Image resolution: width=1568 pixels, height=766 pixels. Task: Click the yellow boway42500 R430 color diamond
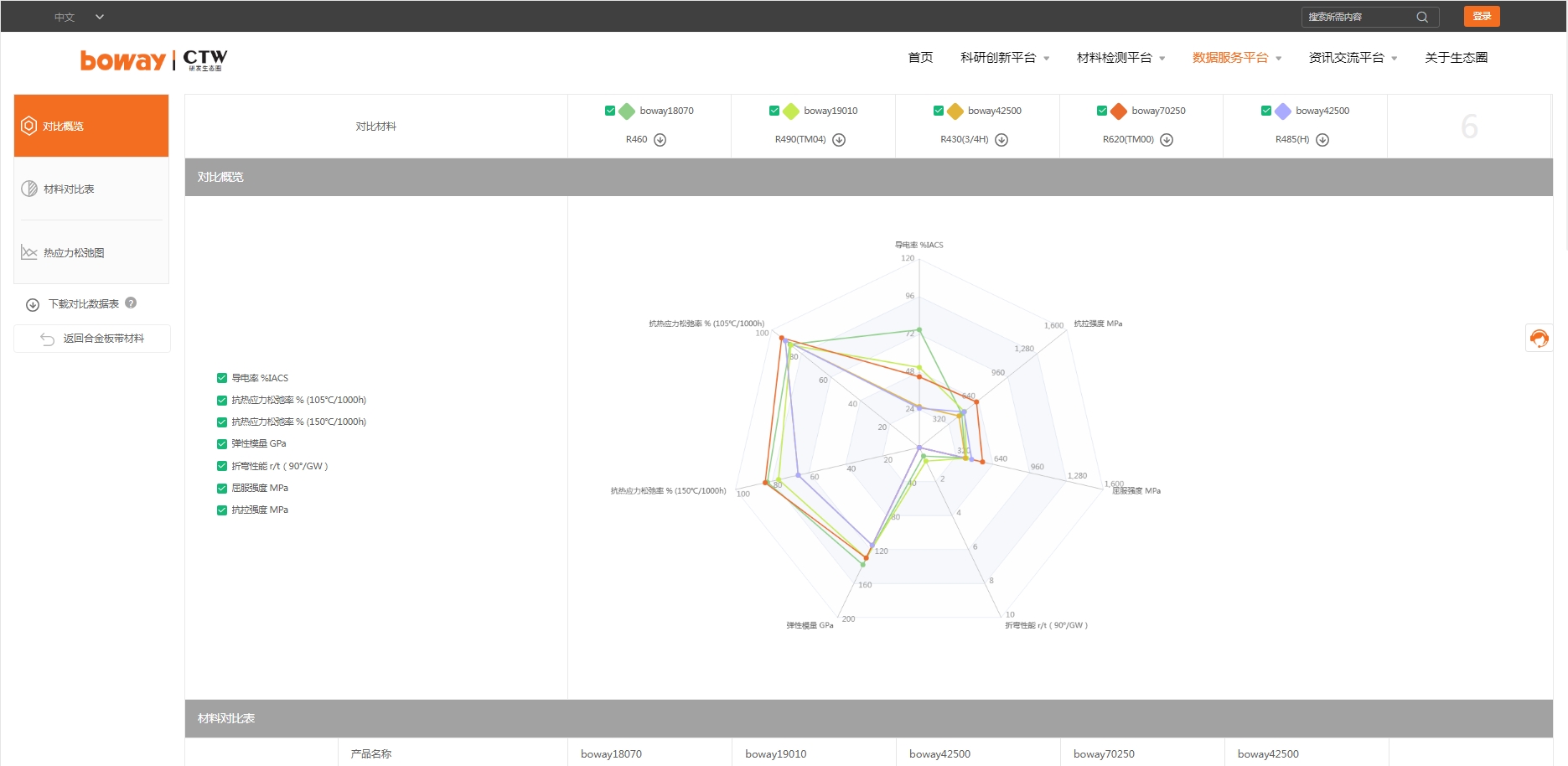point(955,111)
